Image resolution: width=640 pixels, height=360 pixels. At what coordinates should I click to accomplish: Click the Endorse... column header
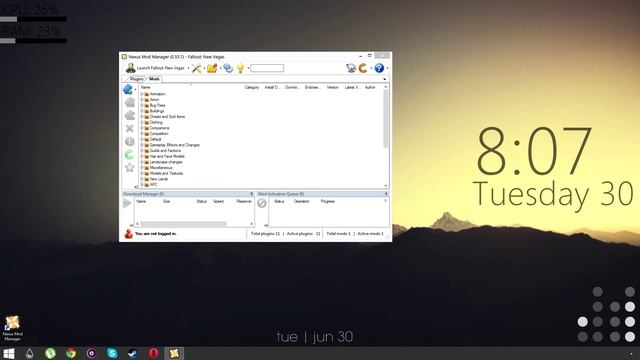pos(312,87)
